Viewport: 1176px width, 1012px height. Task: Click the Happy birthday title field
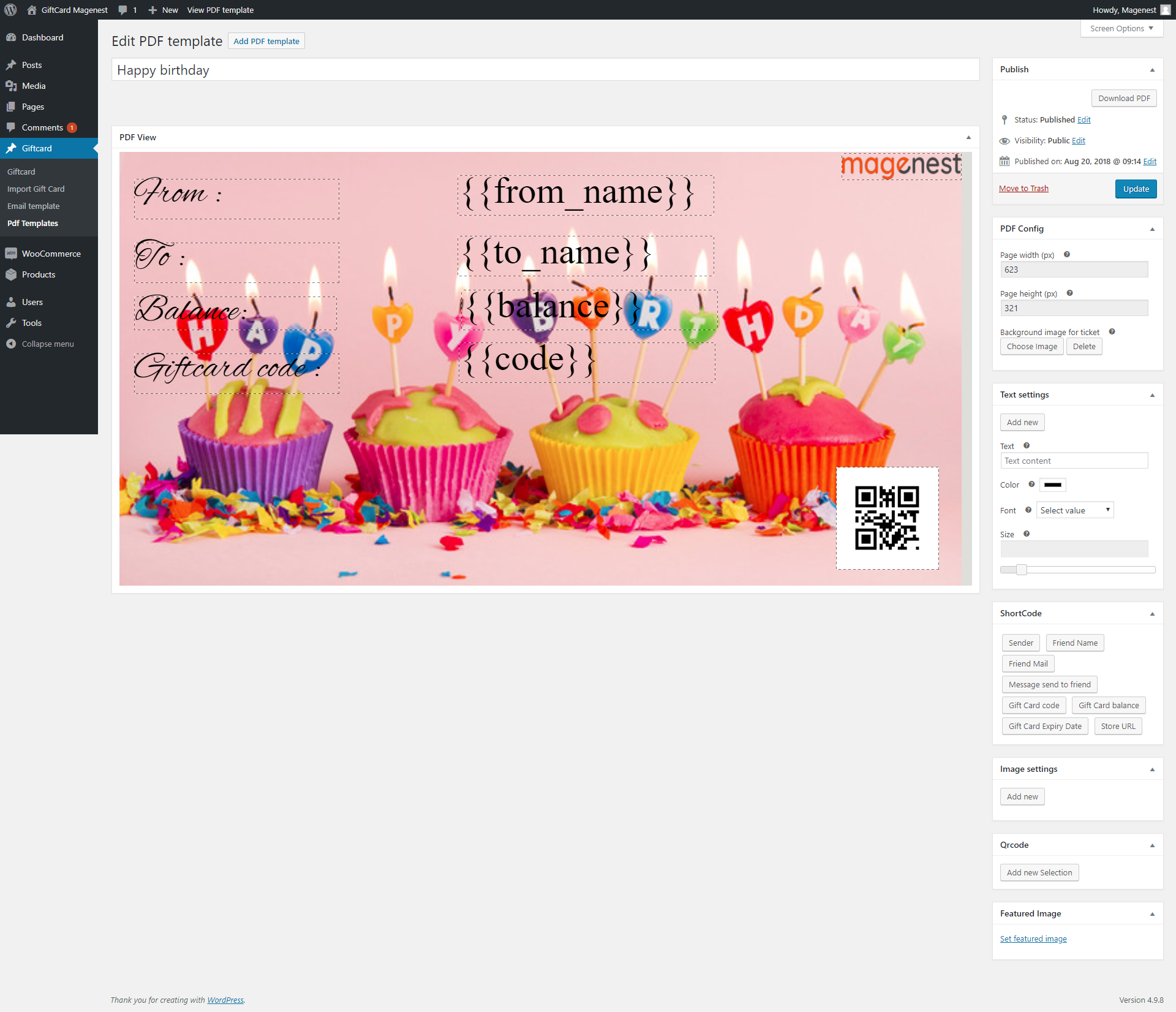click(545, 70)
